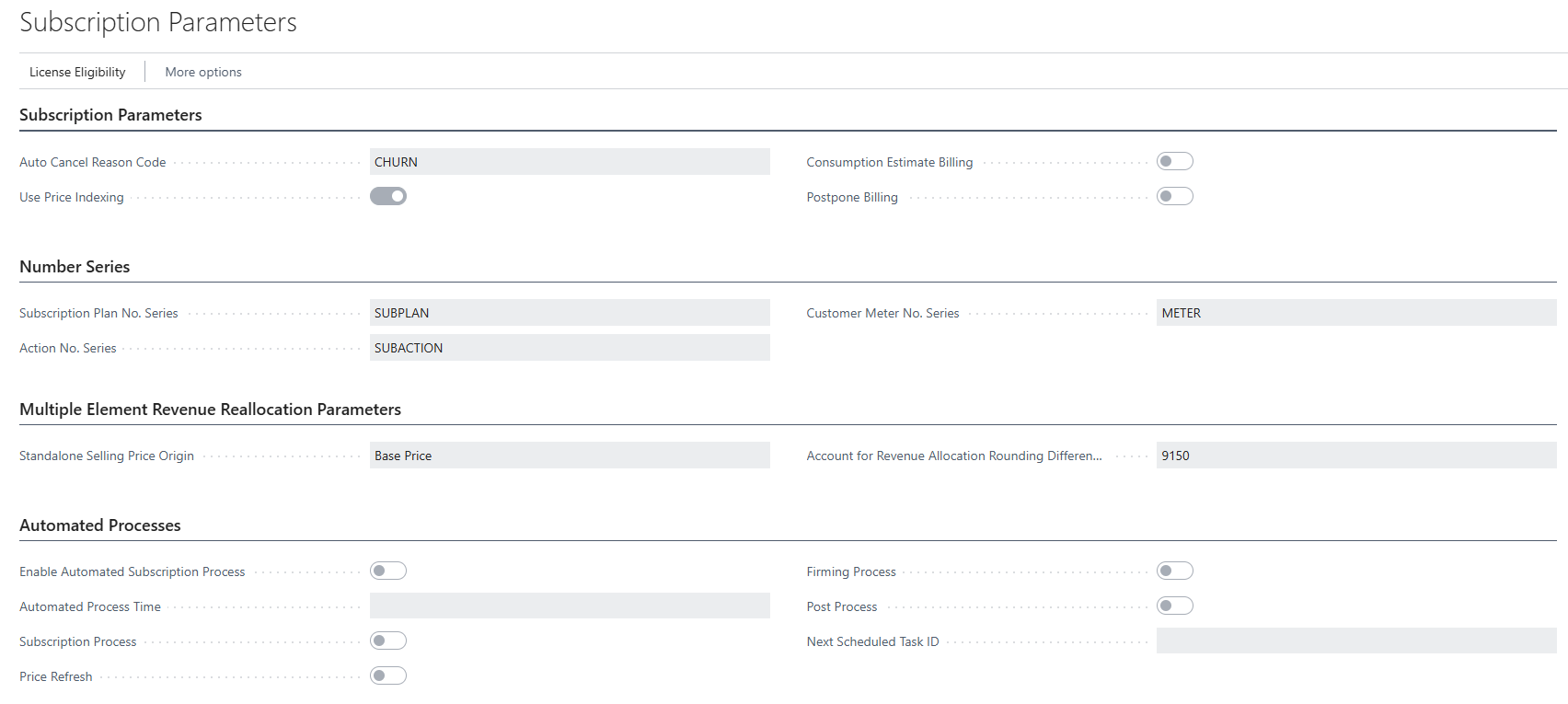Select the Customer Meter No. Series field

(x=1355, y=313)
